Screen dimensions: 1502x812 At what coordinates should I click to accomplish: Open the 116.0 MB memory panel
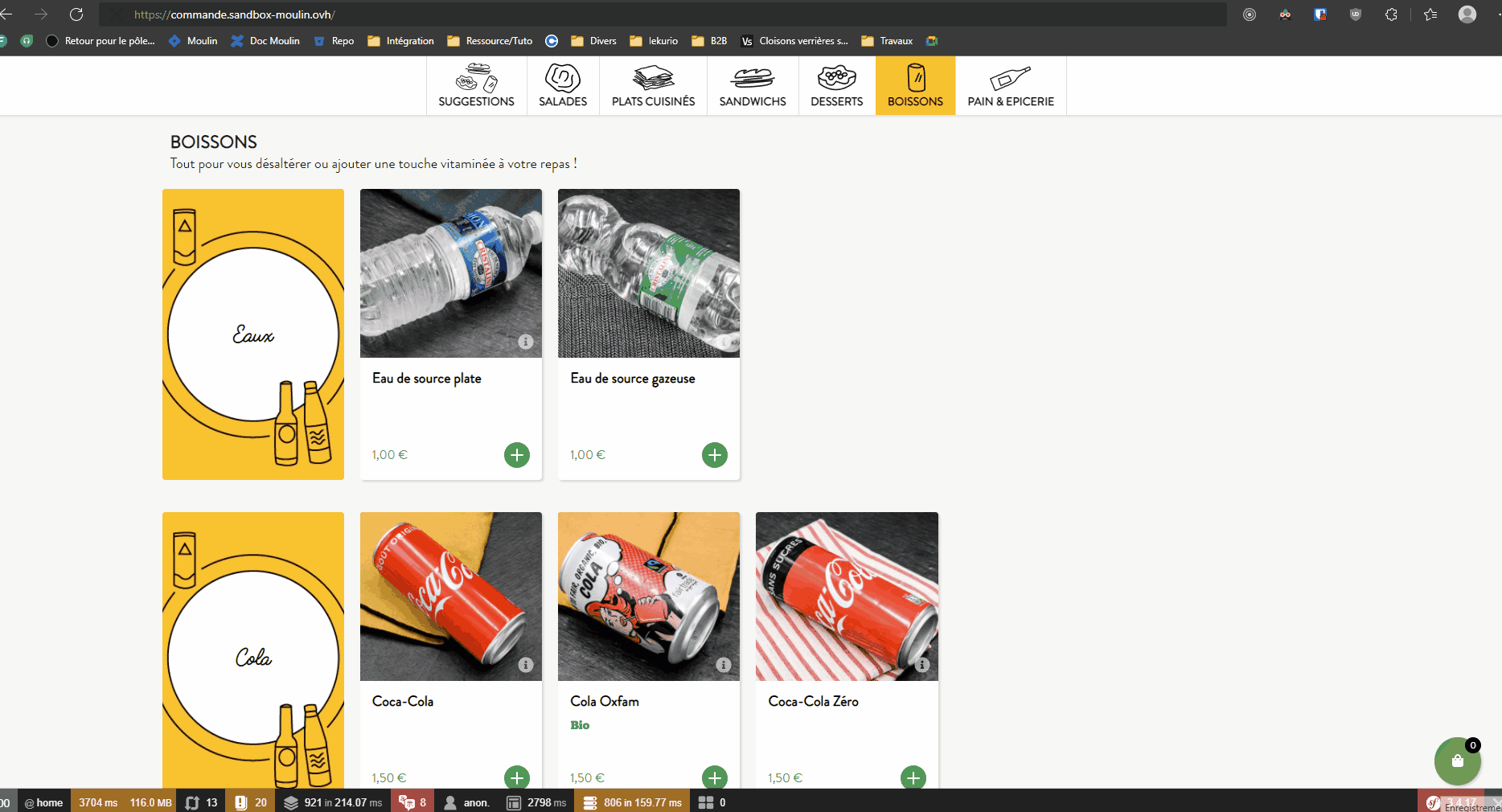[x=151, y=802]
